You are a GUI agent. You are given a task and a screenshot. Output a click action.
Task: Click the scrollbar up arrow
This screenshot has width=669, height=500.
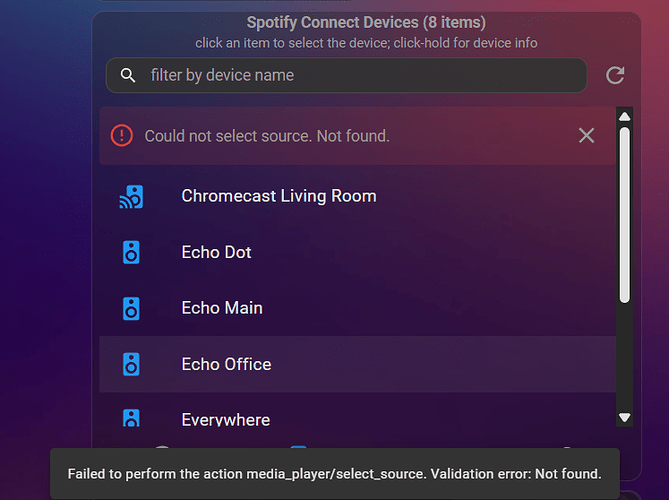(625, 116)
